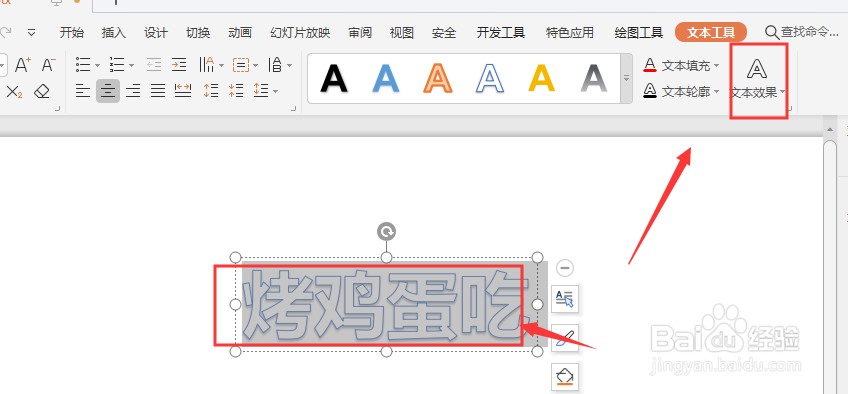Open 文本轮廓 dropdown arrow

tap(717, 92)
